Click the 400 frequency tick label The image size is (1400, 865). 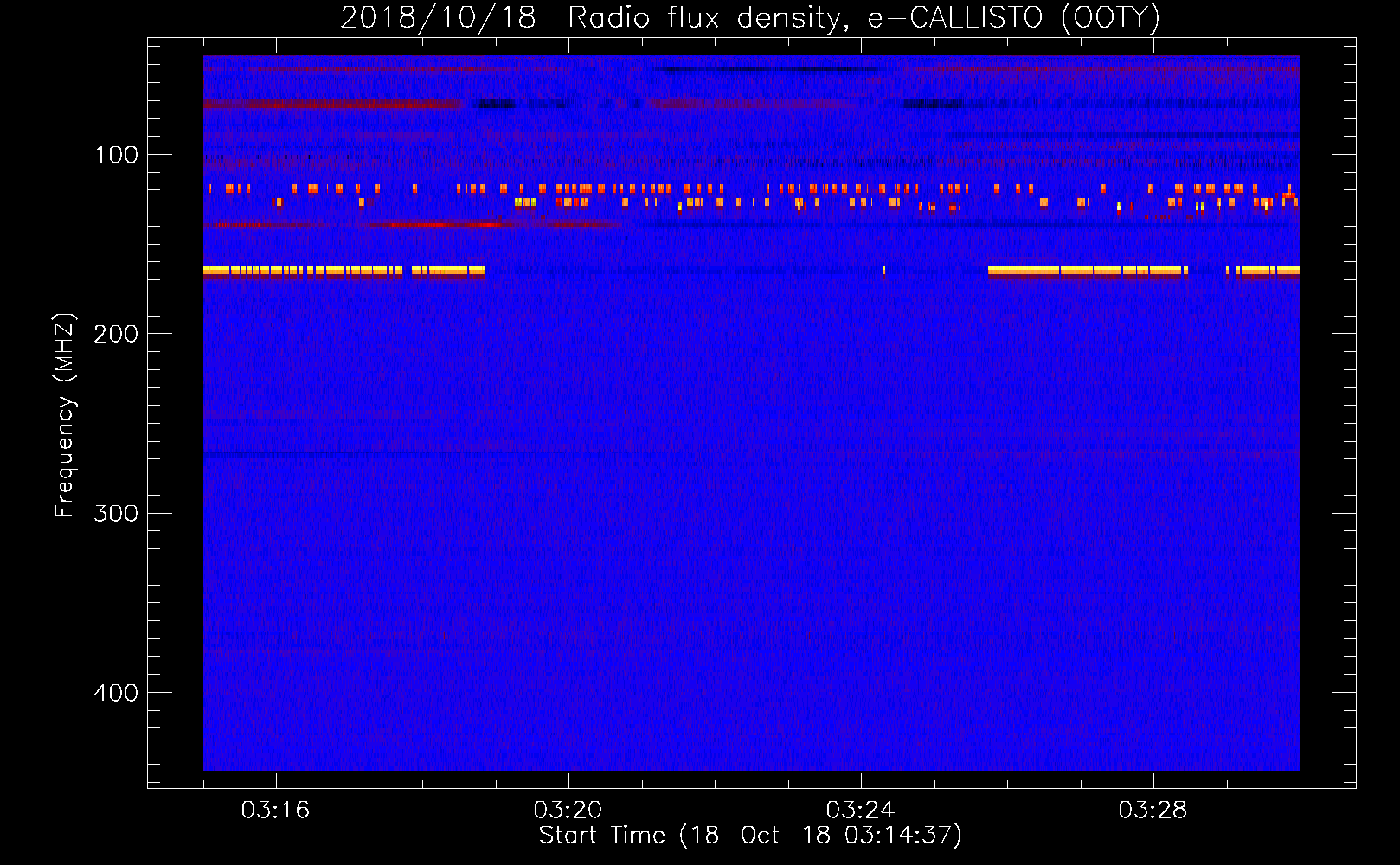[x=116, y=693]
